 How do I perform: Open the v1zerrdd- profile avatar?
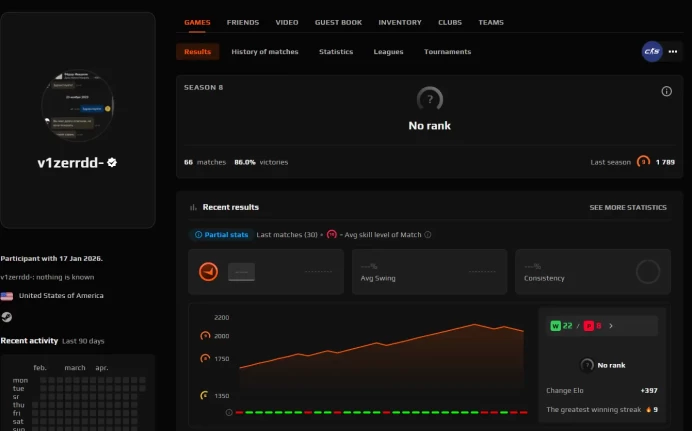point(78,105)
